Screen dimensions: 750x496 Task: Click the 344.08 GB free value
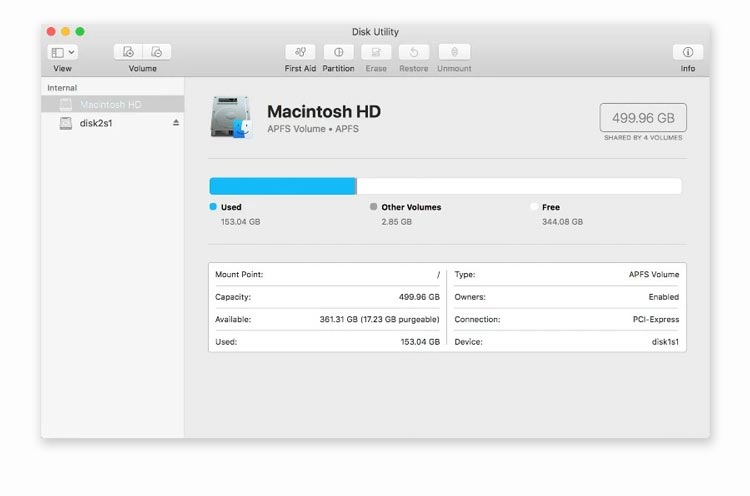562,222
